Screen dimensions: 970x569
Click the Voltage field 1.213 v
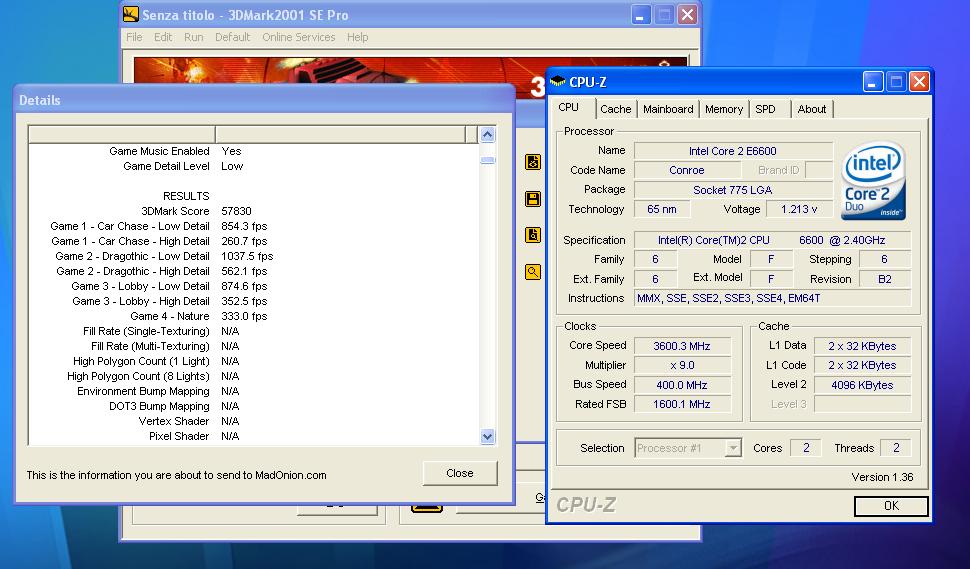(x=799, y=209)
